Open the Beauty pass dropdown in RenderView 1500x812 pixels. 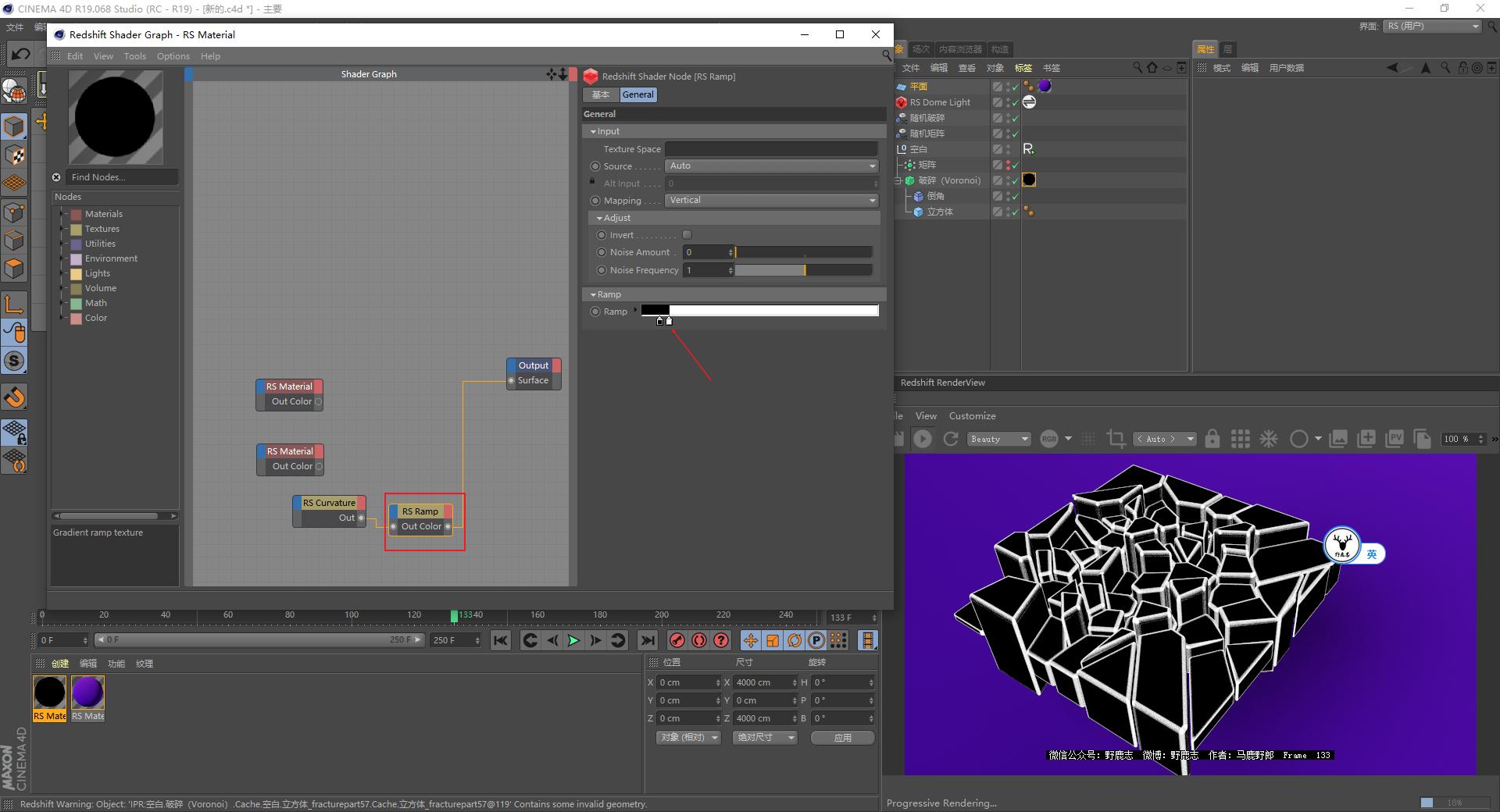tap(998, 439)
